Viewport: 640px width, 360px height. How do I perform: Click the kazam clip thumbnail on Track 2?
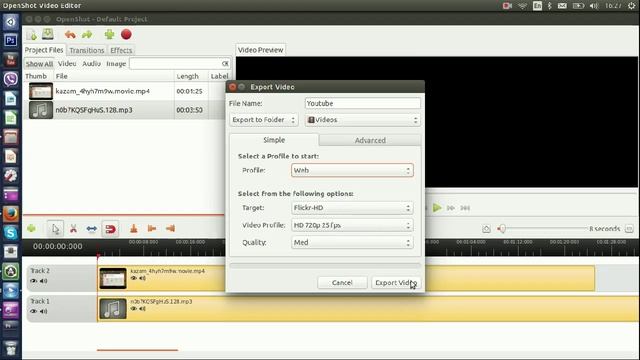tap(113, 278)
